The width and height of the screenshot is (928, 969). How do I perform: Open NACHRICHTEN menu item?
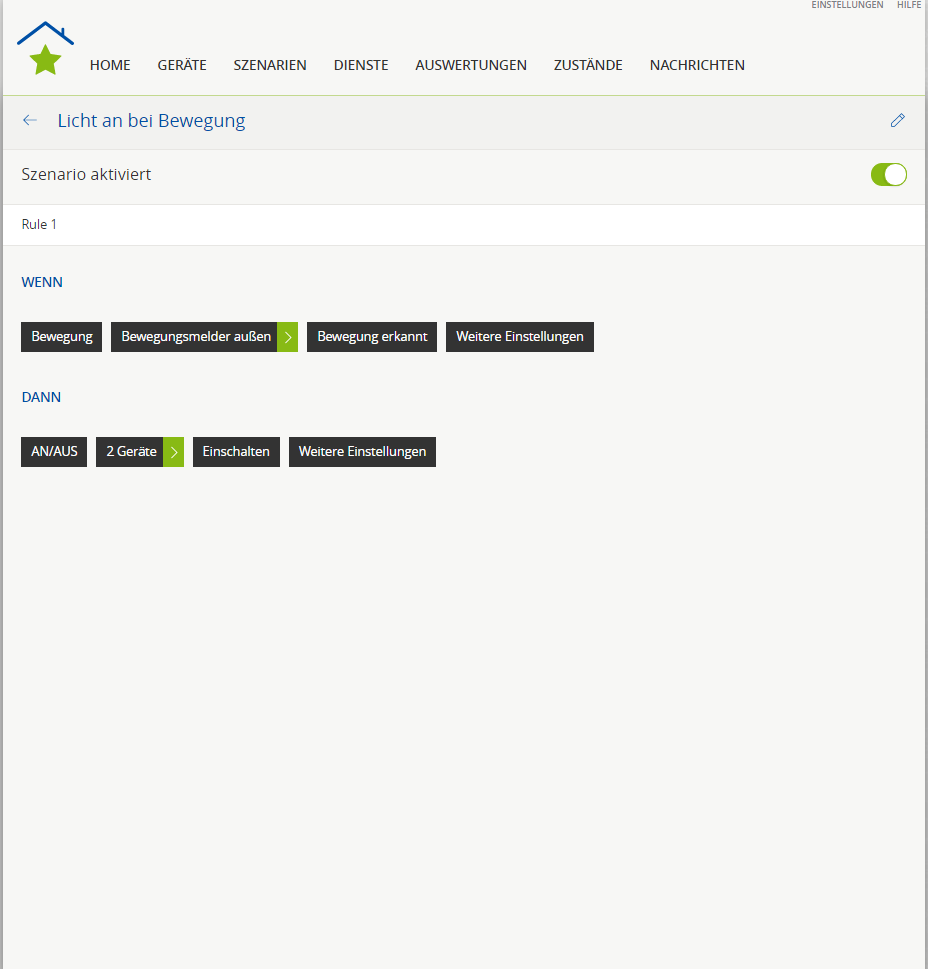697,65
